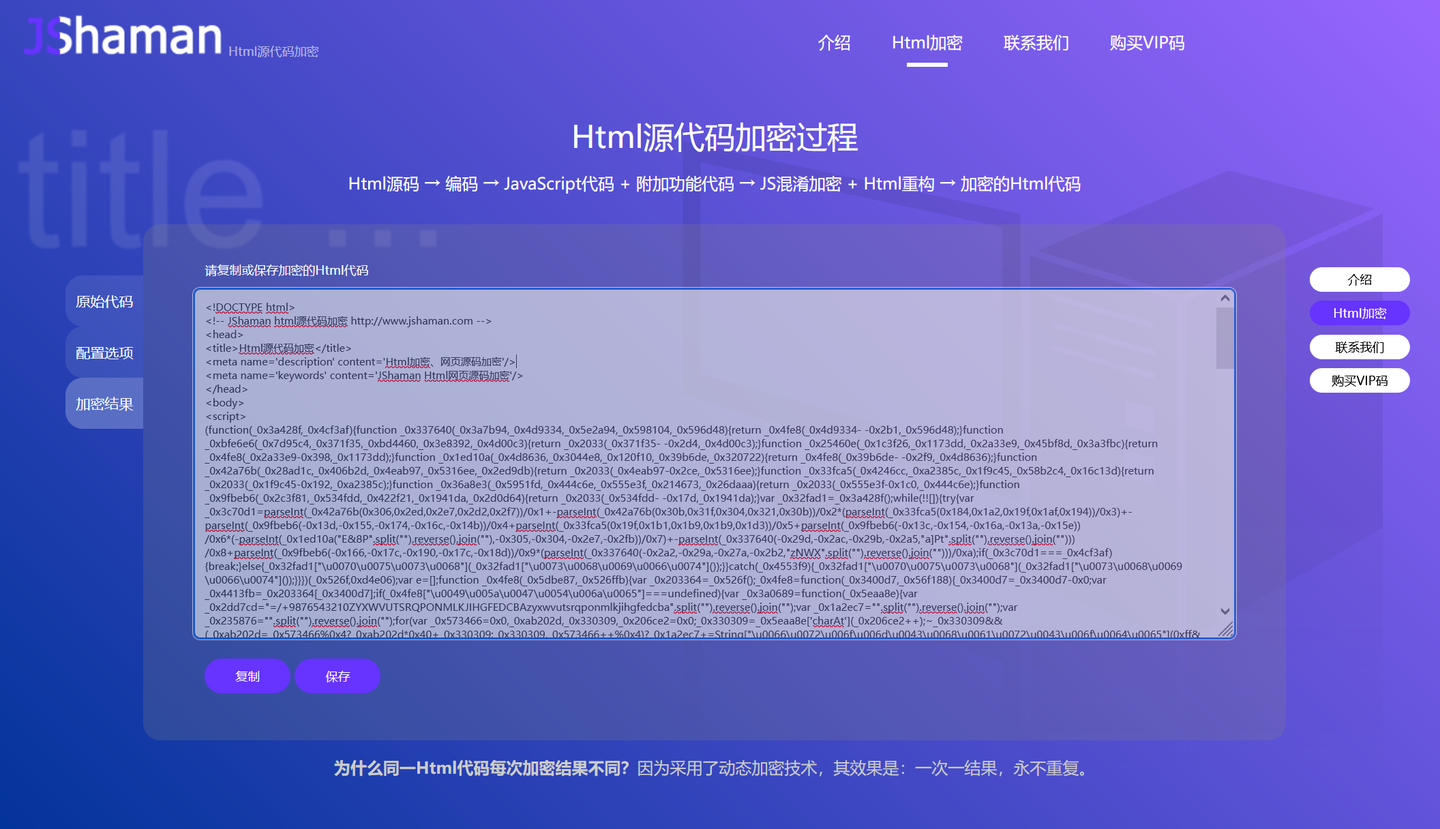This screenshot has height=829, width=1440.
Task: Switch to the 配置选项 tab
Action: click(104, 353)
